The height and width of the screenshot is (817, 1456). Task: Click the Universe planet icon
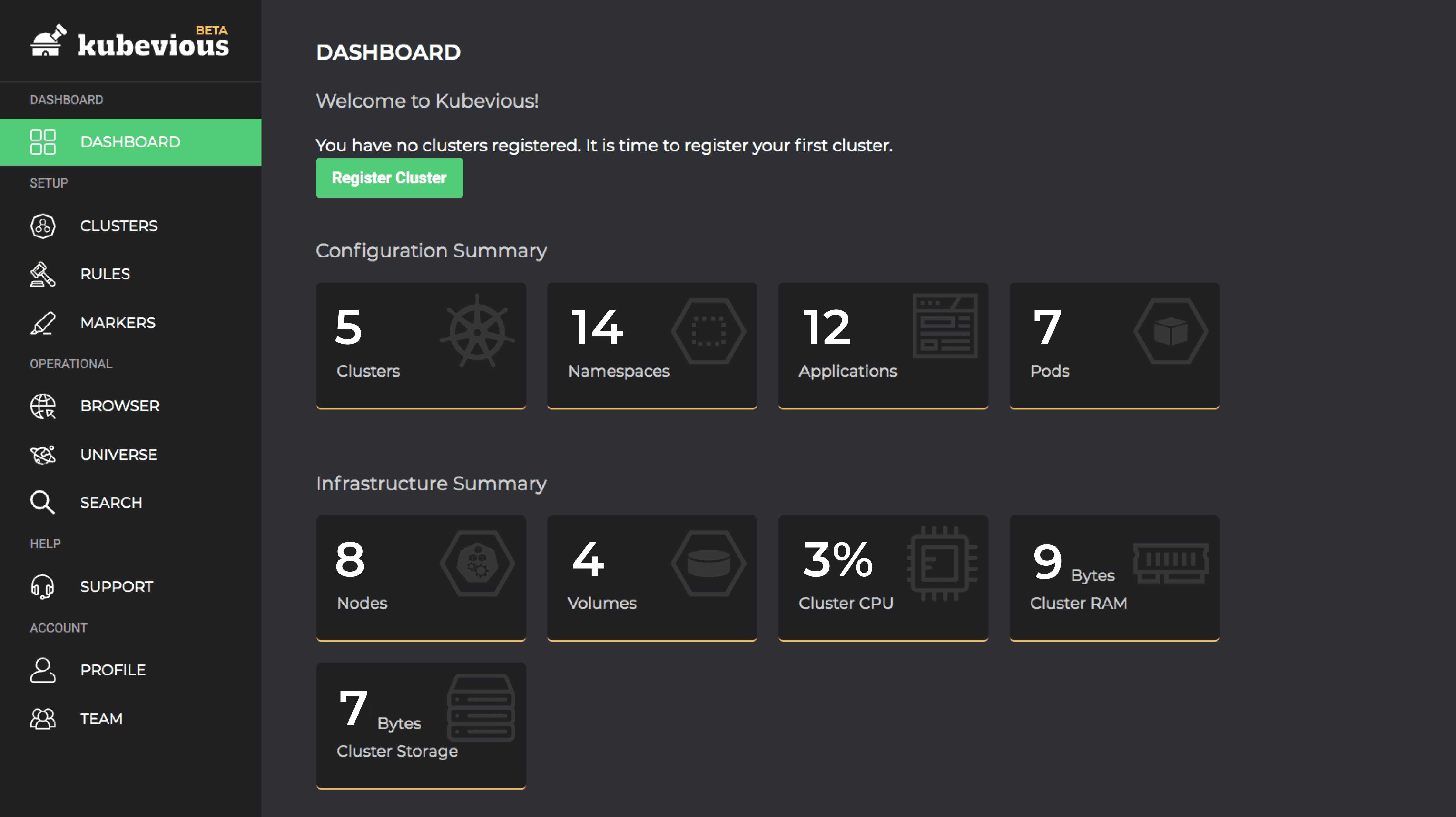[x=43, y=455]
